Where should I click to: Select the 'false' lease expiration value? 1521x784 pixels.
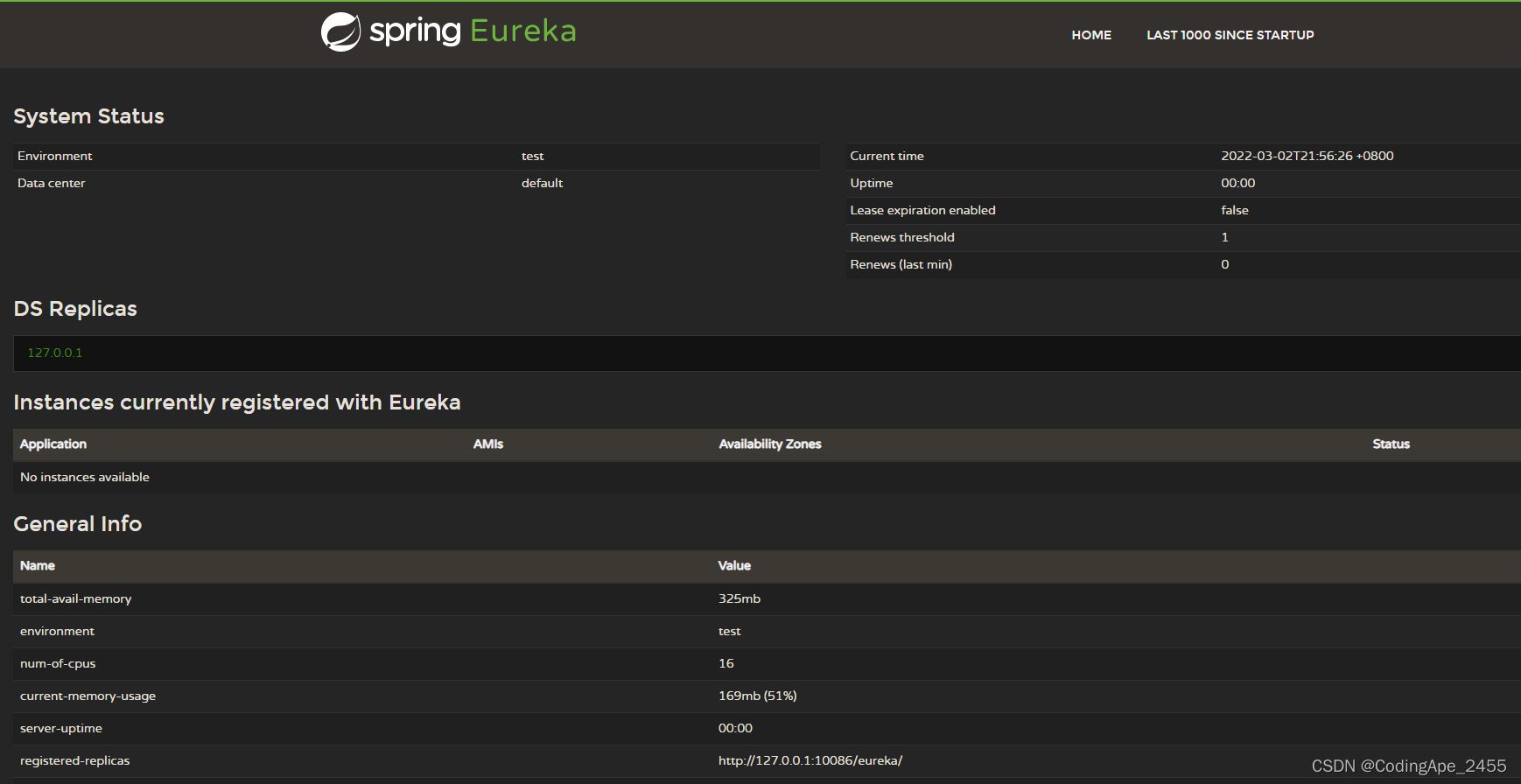(x=1234, y=210)
